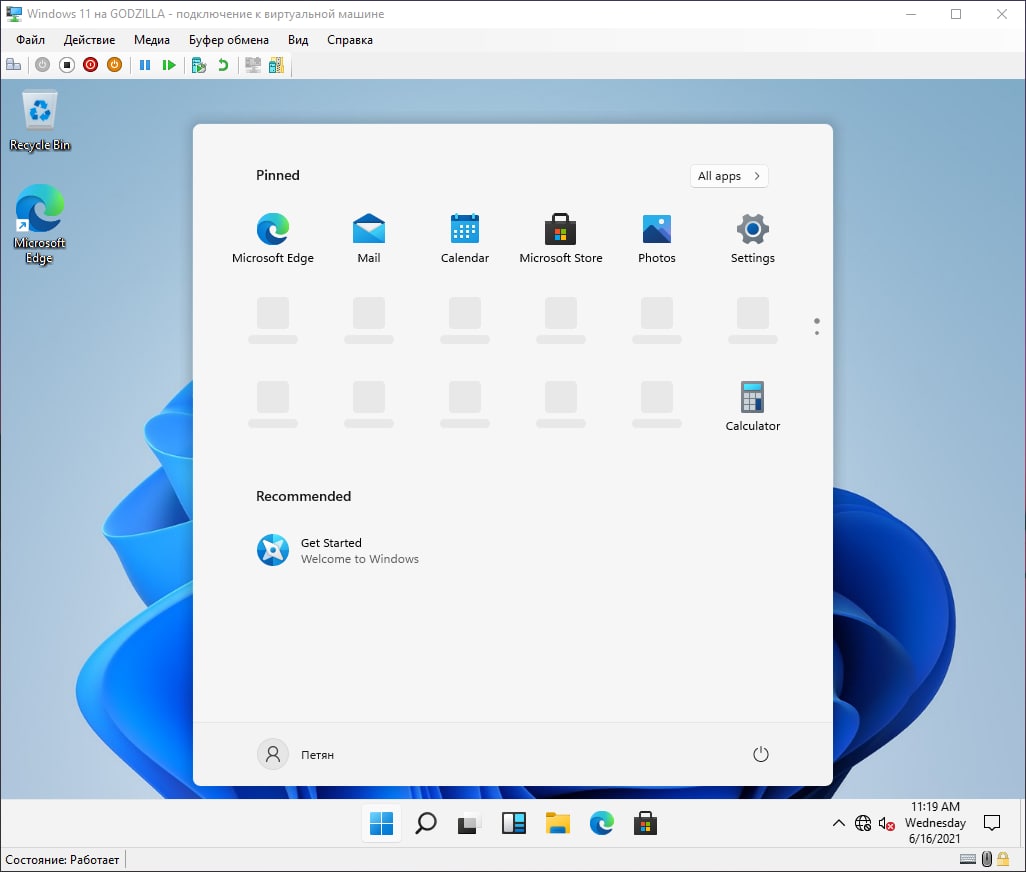The image size is (1026, 872).
Task: Click the Windows Start button on taskbar
Action: [381, 823]
